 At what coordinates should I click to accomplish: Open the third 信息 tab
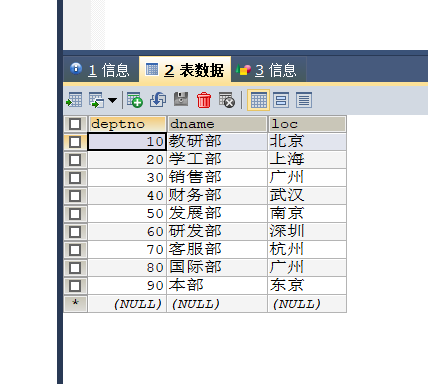[269, 70]
